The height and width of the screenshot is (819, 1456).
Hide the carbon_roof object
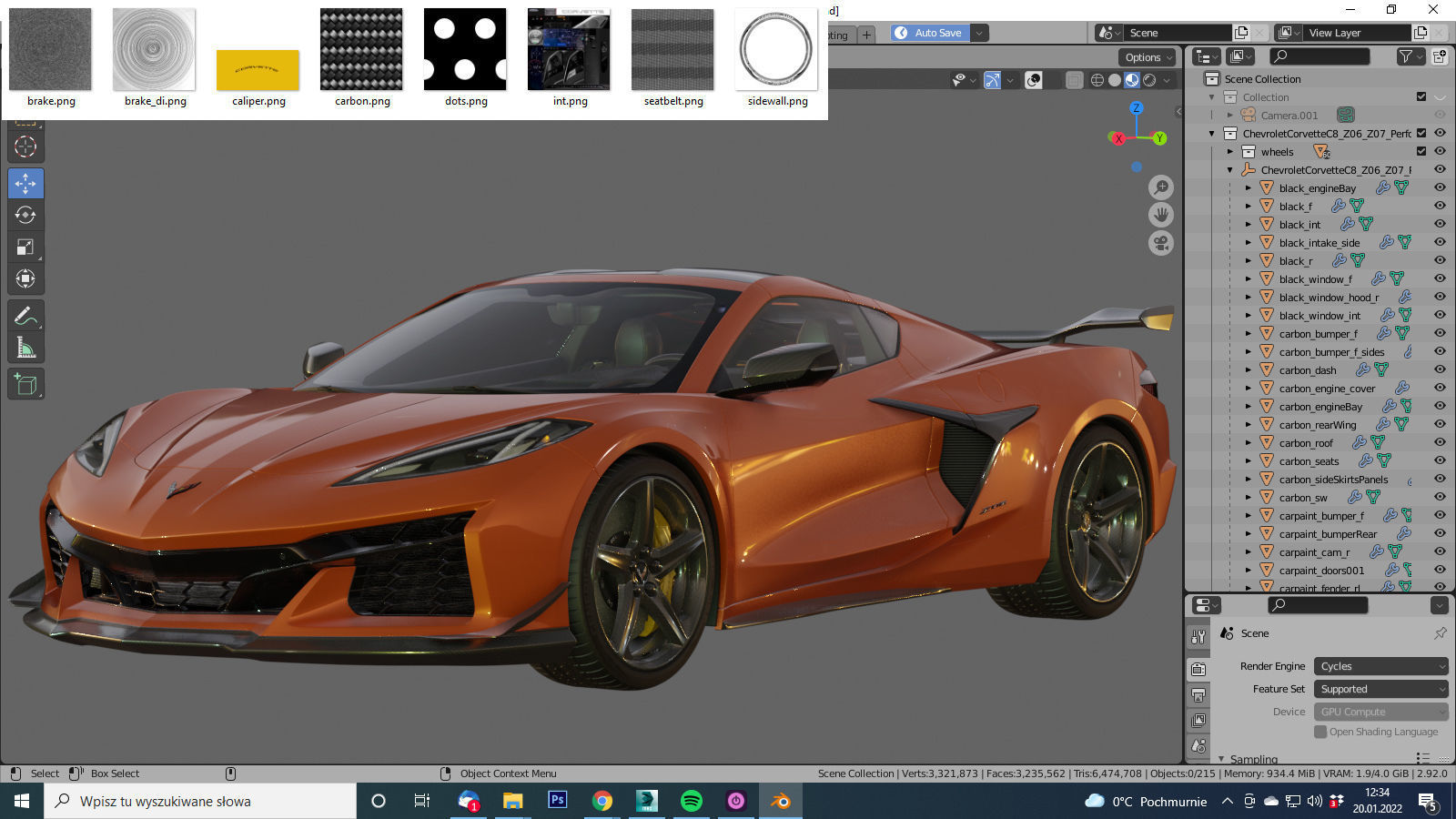[x=1440, y=442]
